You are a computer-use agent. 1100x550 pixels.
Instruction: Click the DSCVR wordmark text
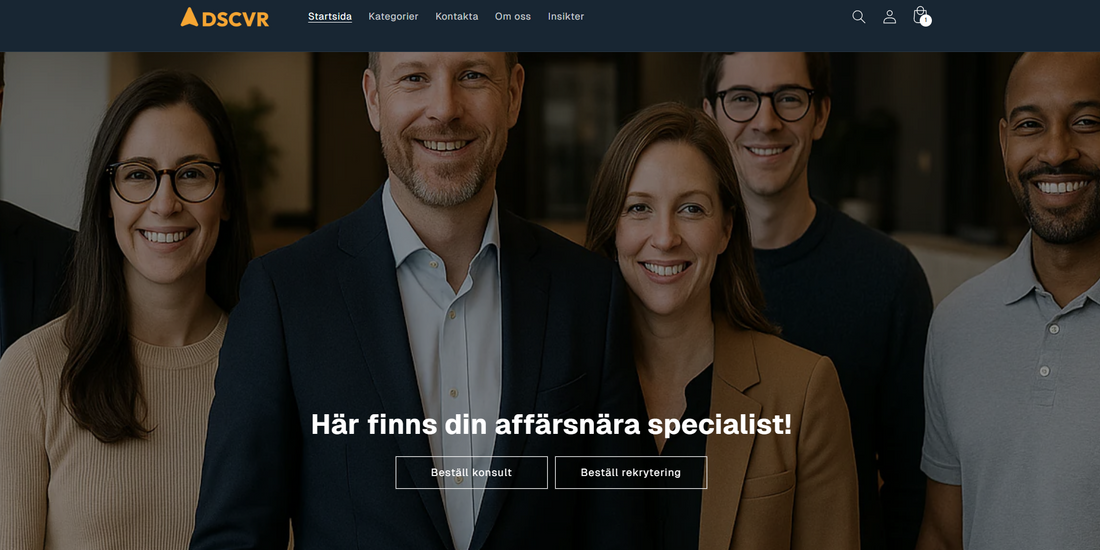(235, 20)
